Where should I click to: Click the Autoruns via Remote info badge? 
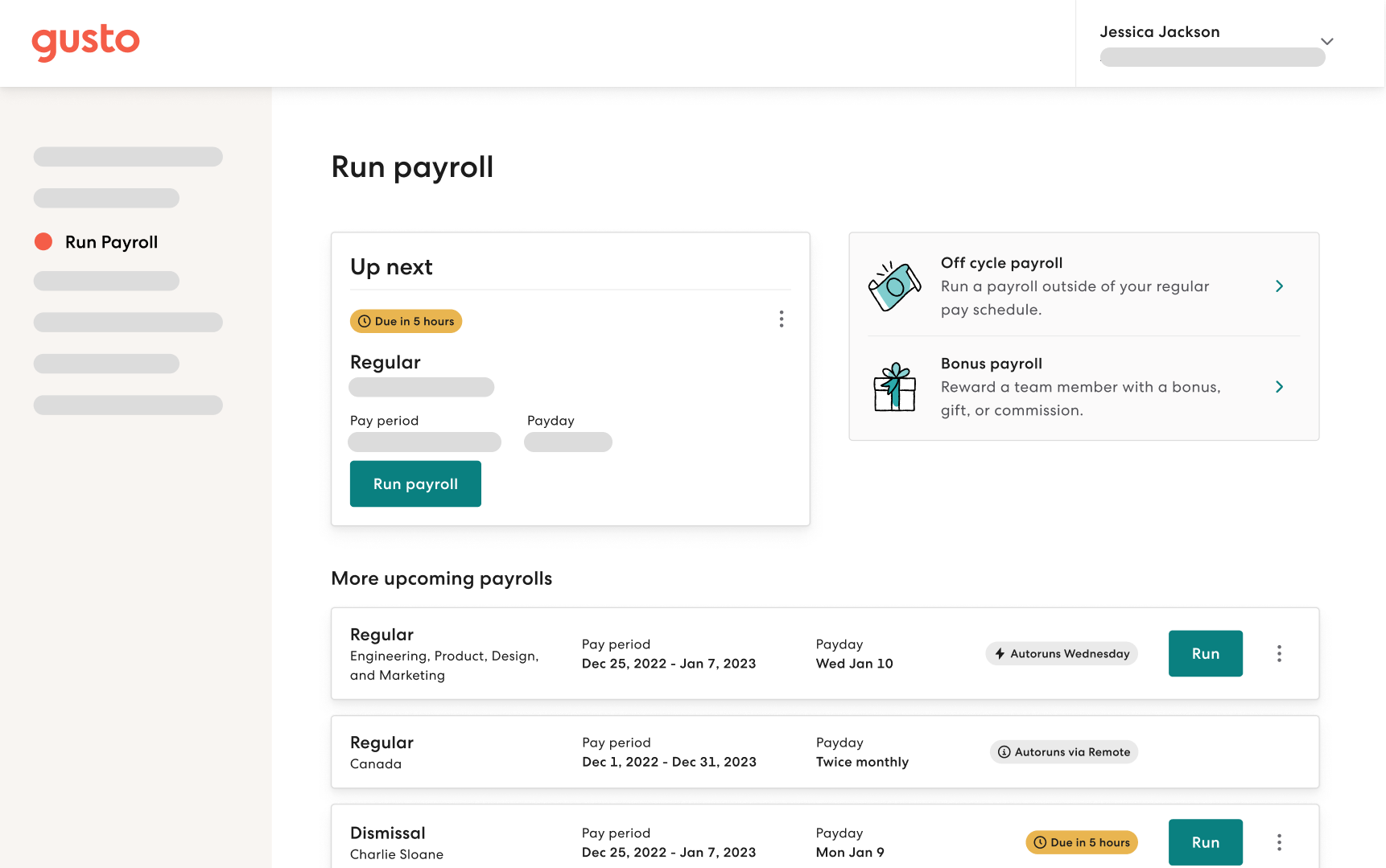(x=1063, y=752)
